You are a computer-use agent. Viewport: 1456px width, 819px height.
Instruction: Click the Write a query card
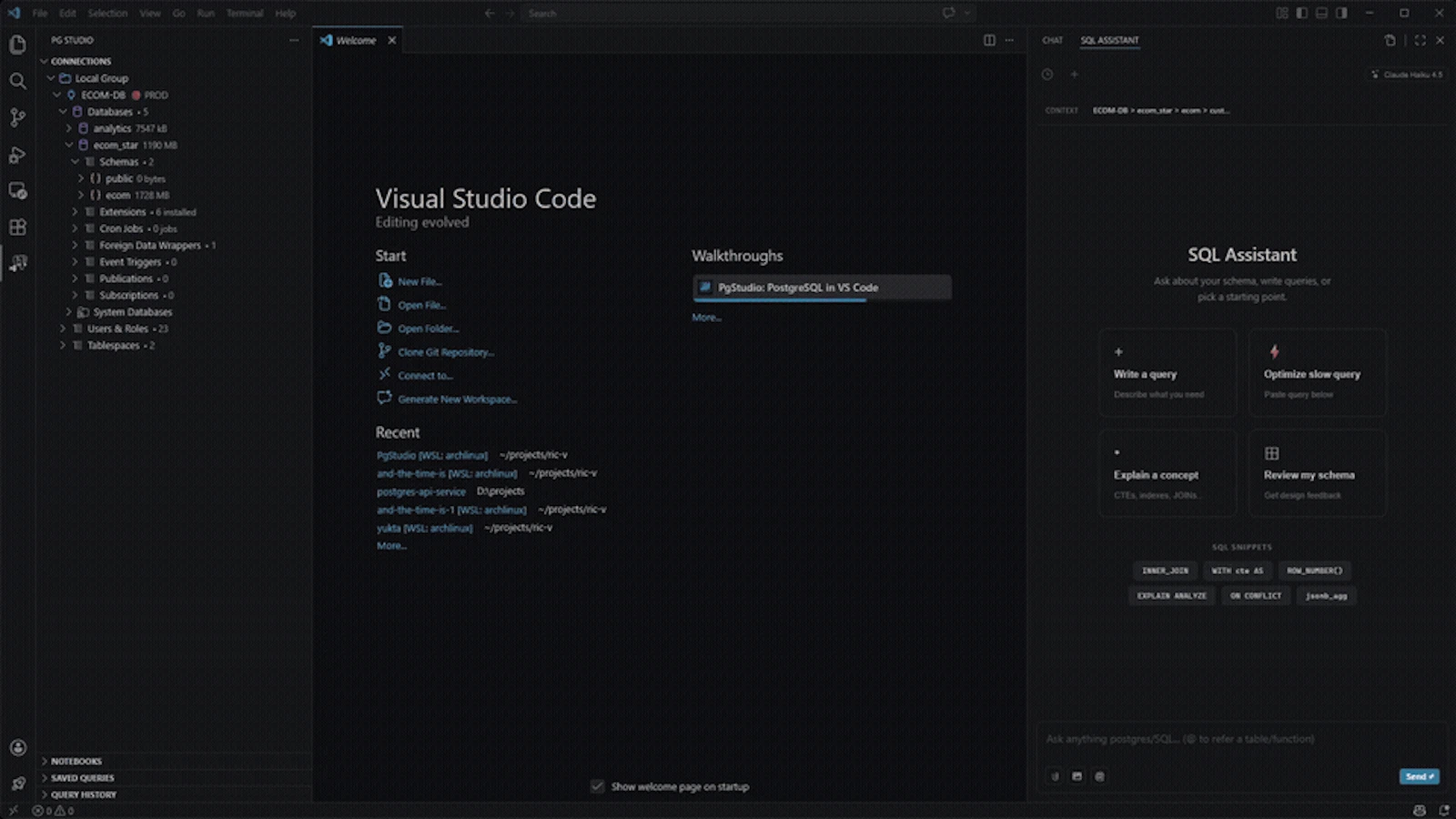click(x=1168, y=373)
